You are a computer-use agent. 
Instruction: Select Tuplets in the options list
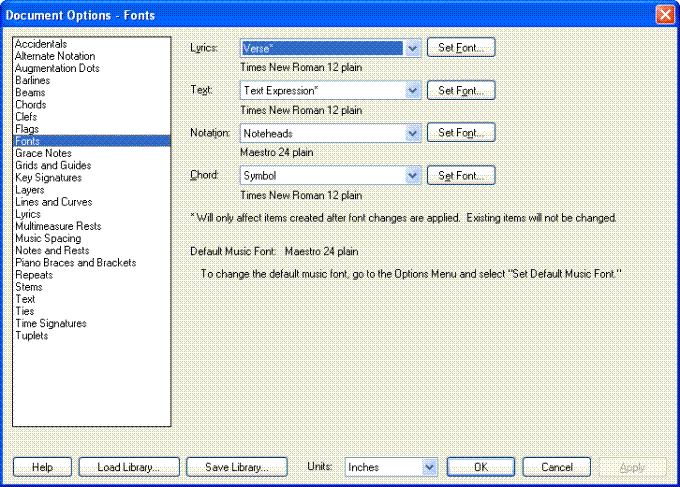32,336
